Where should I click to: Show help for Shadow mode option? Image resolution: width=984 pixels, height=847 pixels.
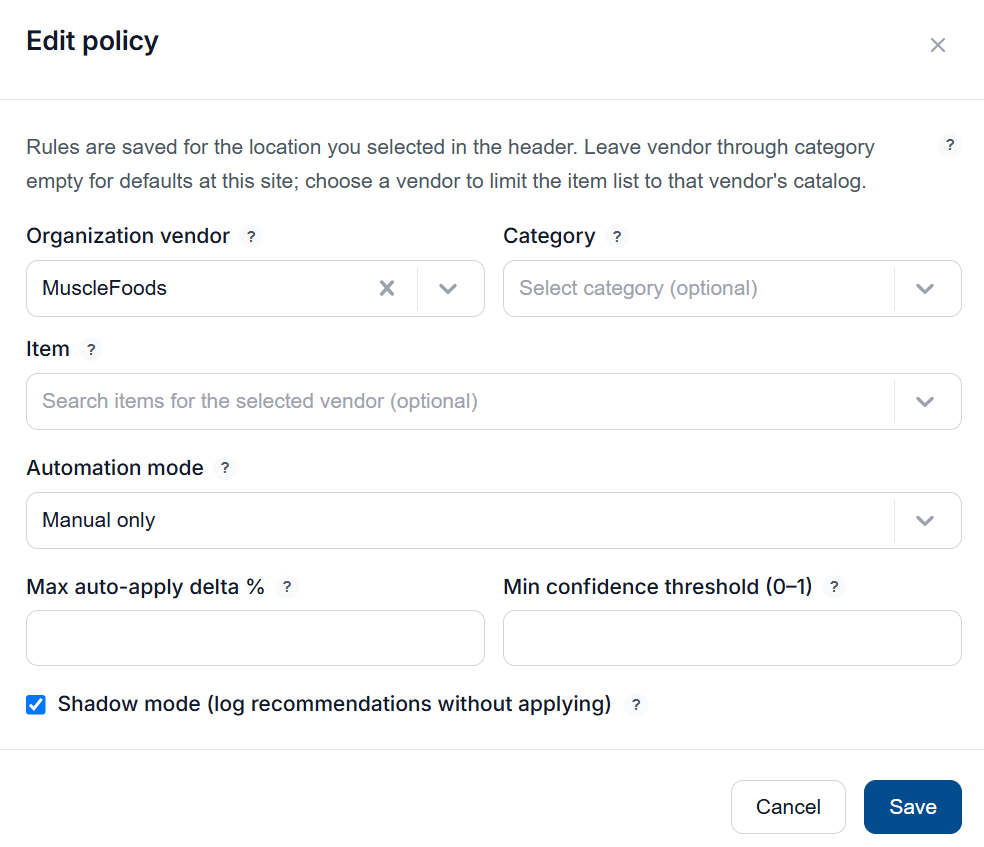coord(636,705)
